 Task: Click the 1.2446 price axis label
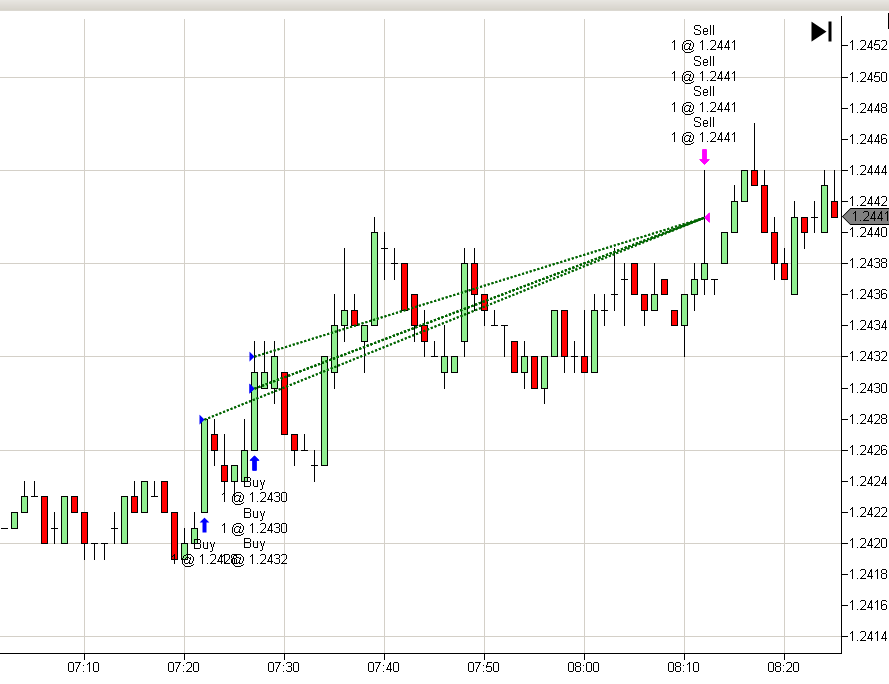[x=868, y=139]
